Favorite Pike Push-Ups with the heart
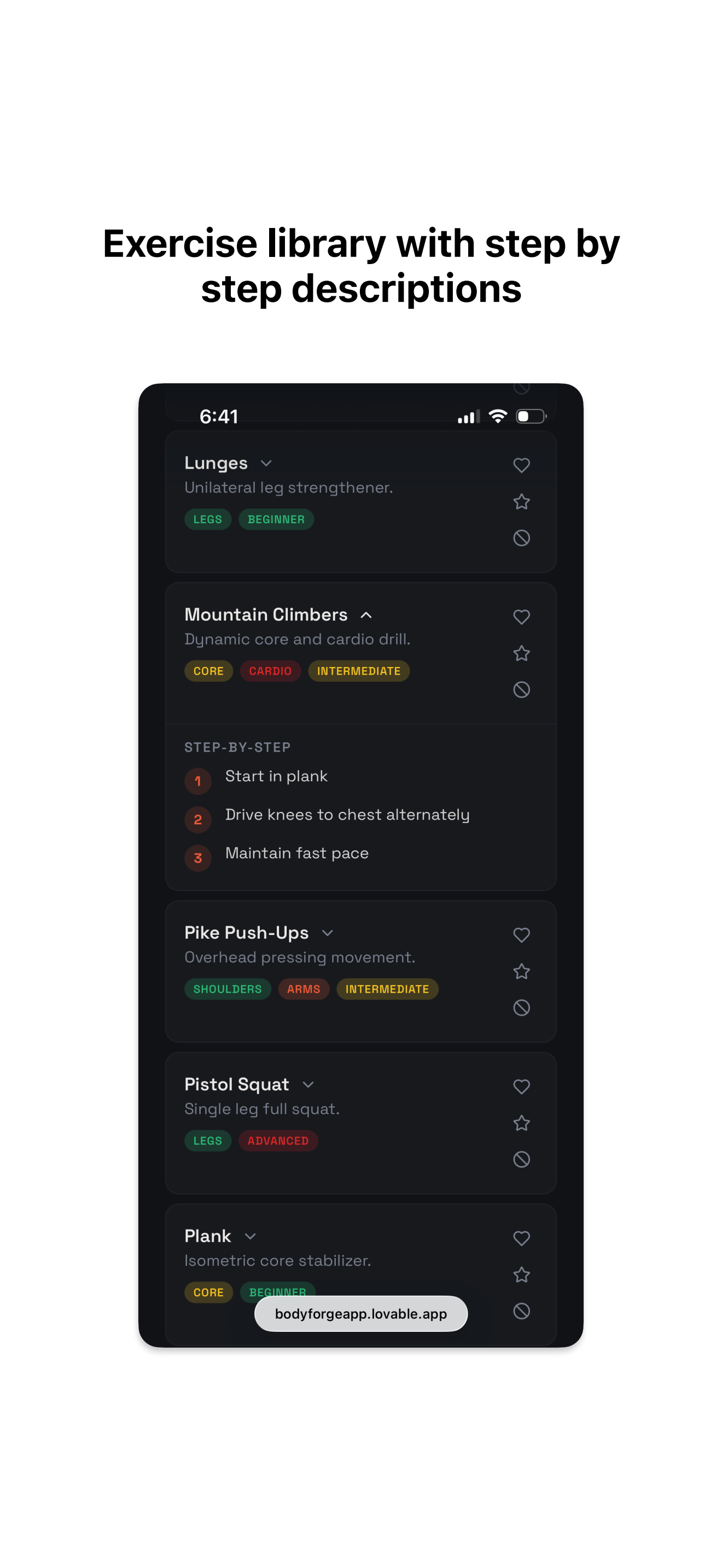 pyautogui.click(x=521, y=935)
